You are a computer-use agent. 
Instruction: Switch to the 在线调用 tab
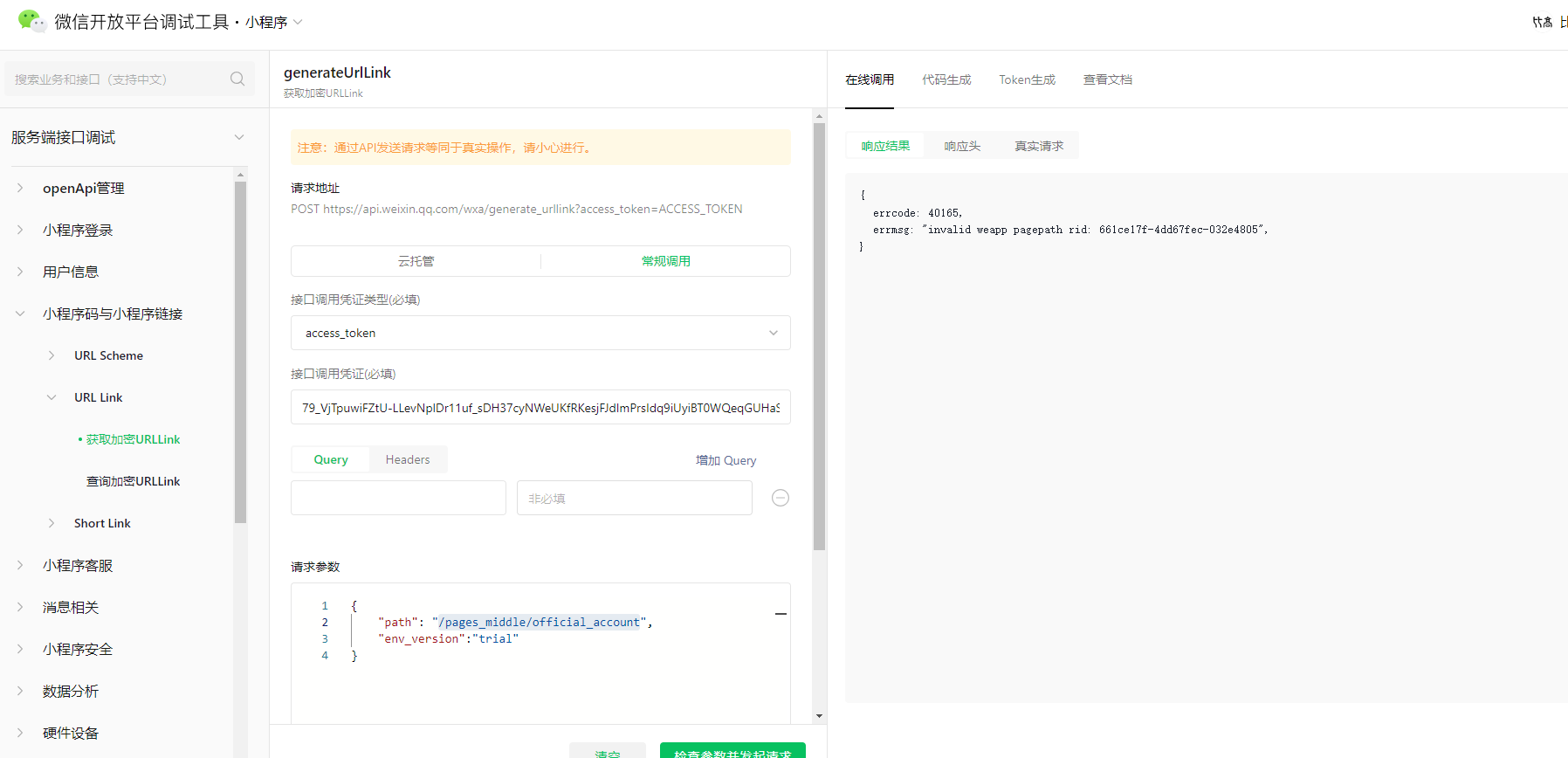point(870,79)
